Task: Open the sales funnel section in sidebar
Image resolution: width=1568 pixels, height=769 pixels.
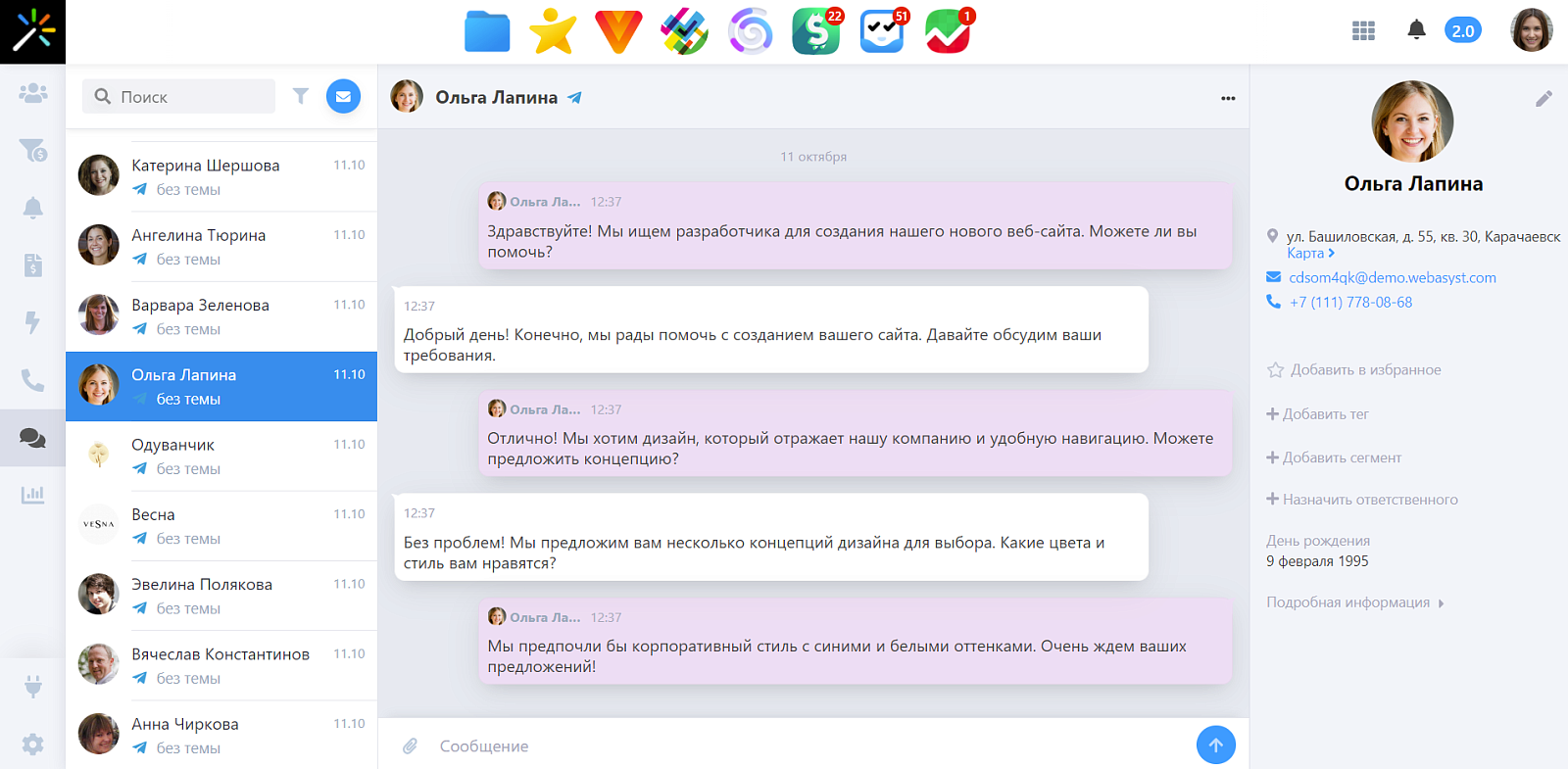Action: coord(32,150)
